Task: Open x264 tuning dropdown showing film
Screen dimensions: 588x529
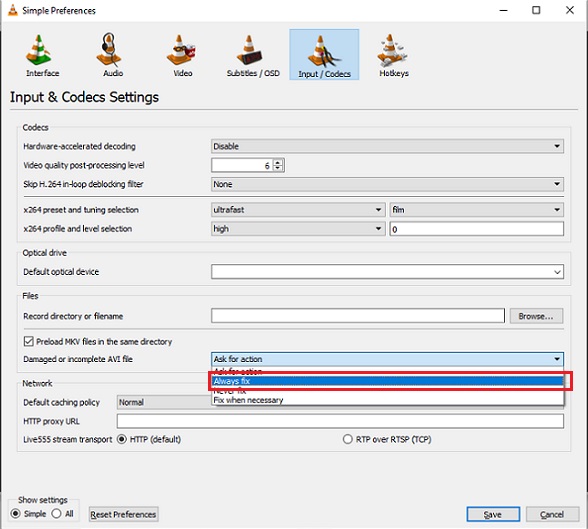Action: coord(477,210)
